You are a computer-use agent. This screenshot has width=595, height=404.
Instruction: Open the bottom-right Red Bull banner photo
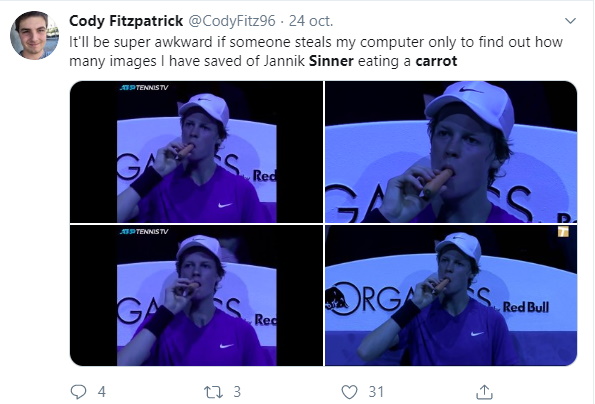(451, 296)
